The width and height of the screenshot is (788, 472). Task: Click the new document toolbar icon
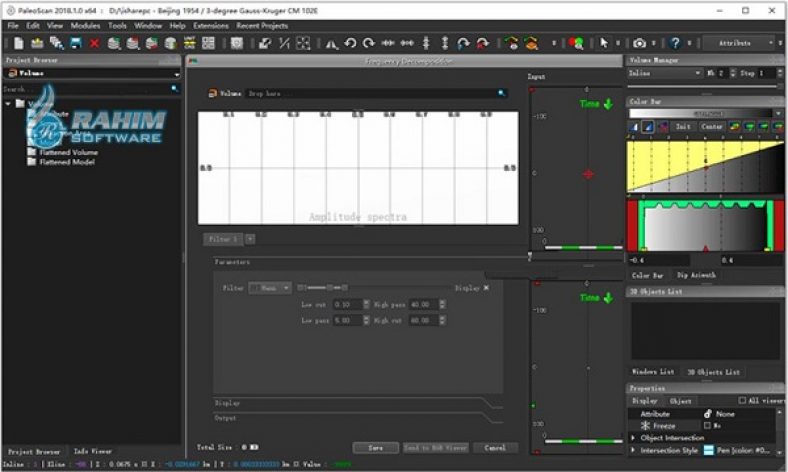19,44
